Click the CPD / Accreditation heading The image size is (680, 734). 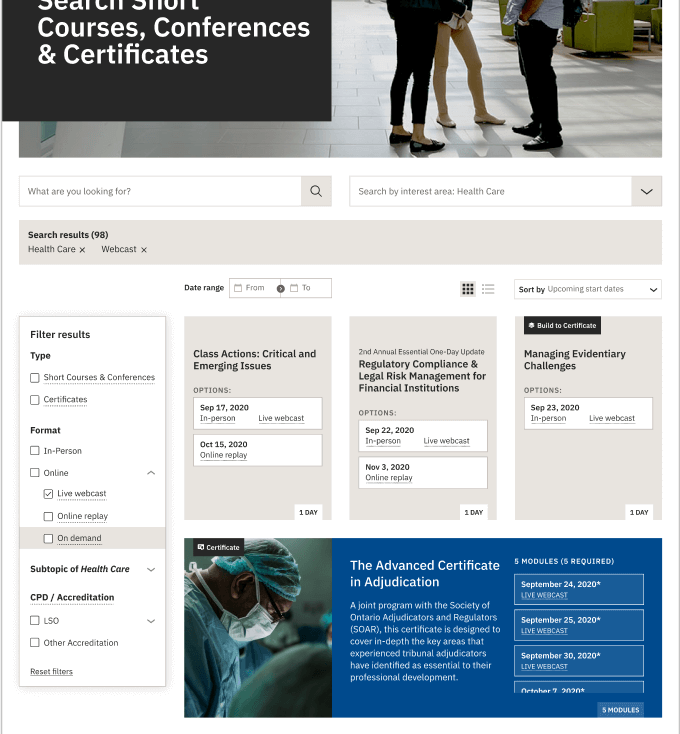tap(72, 597)
